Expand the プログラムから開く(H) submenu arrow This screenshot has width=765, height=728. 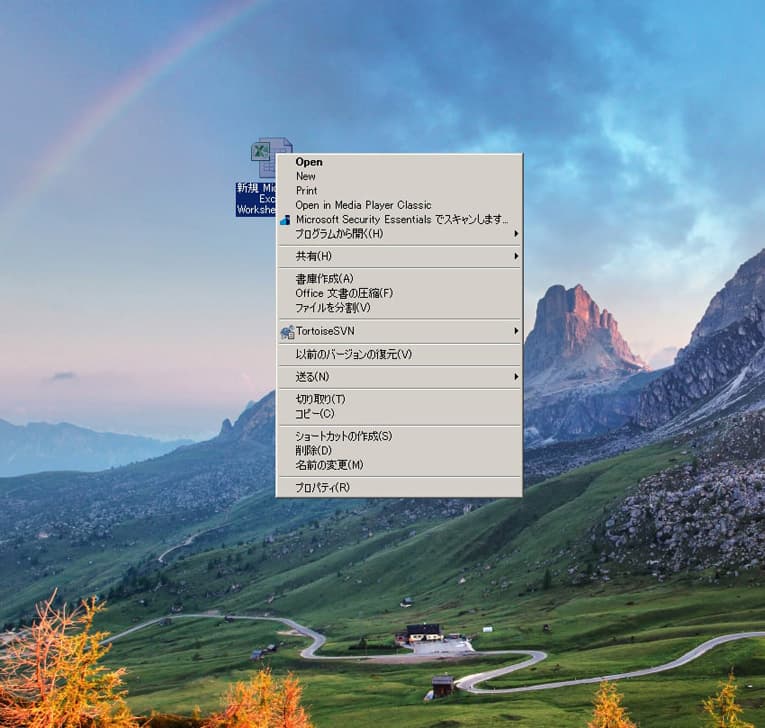tap(516, 234)
